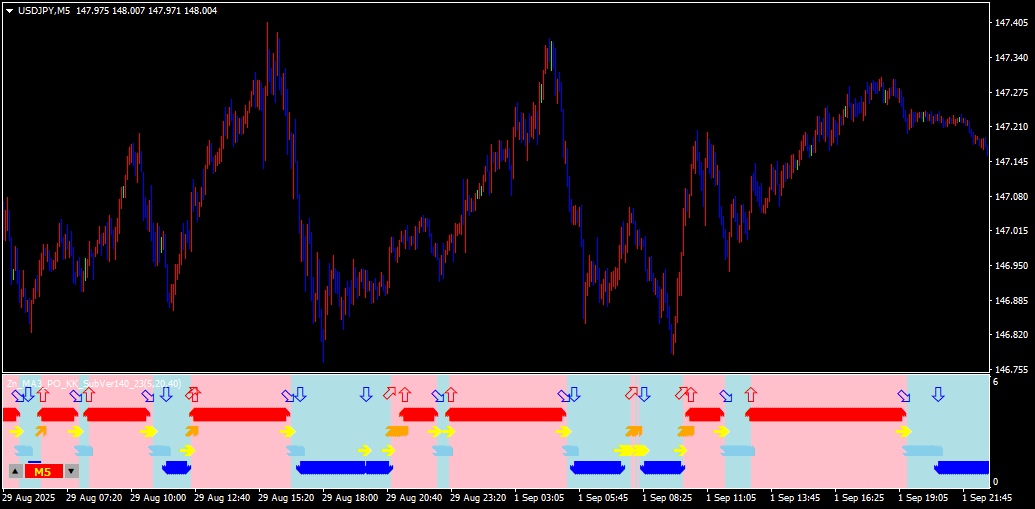The height and width of the screenshot is (509, 1035).
Task: Click the 1 Sep 13:45 time label
Action: [x=796, y=497]
